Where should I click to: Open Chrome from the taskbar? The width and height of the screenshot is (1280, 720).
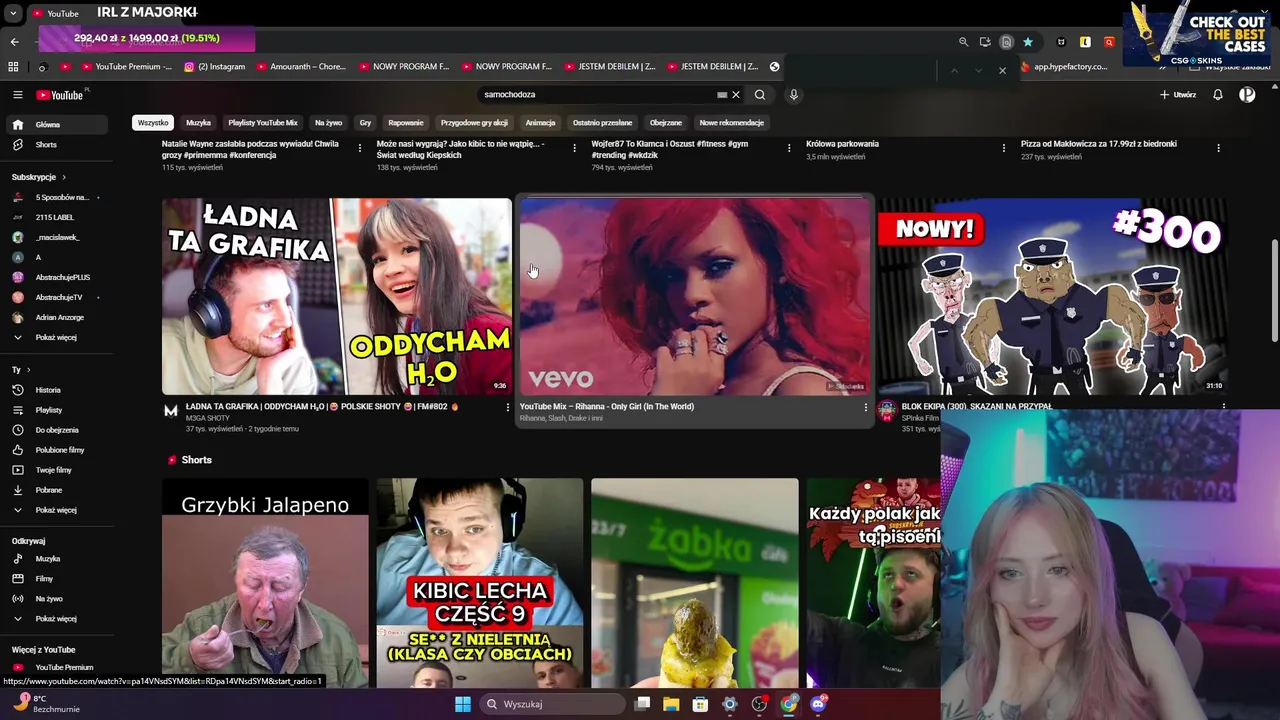[789, 704]
